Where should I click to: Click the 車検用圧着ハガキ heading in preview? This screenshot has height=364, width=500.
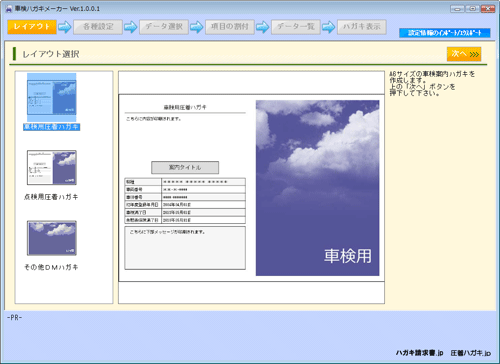185,107
